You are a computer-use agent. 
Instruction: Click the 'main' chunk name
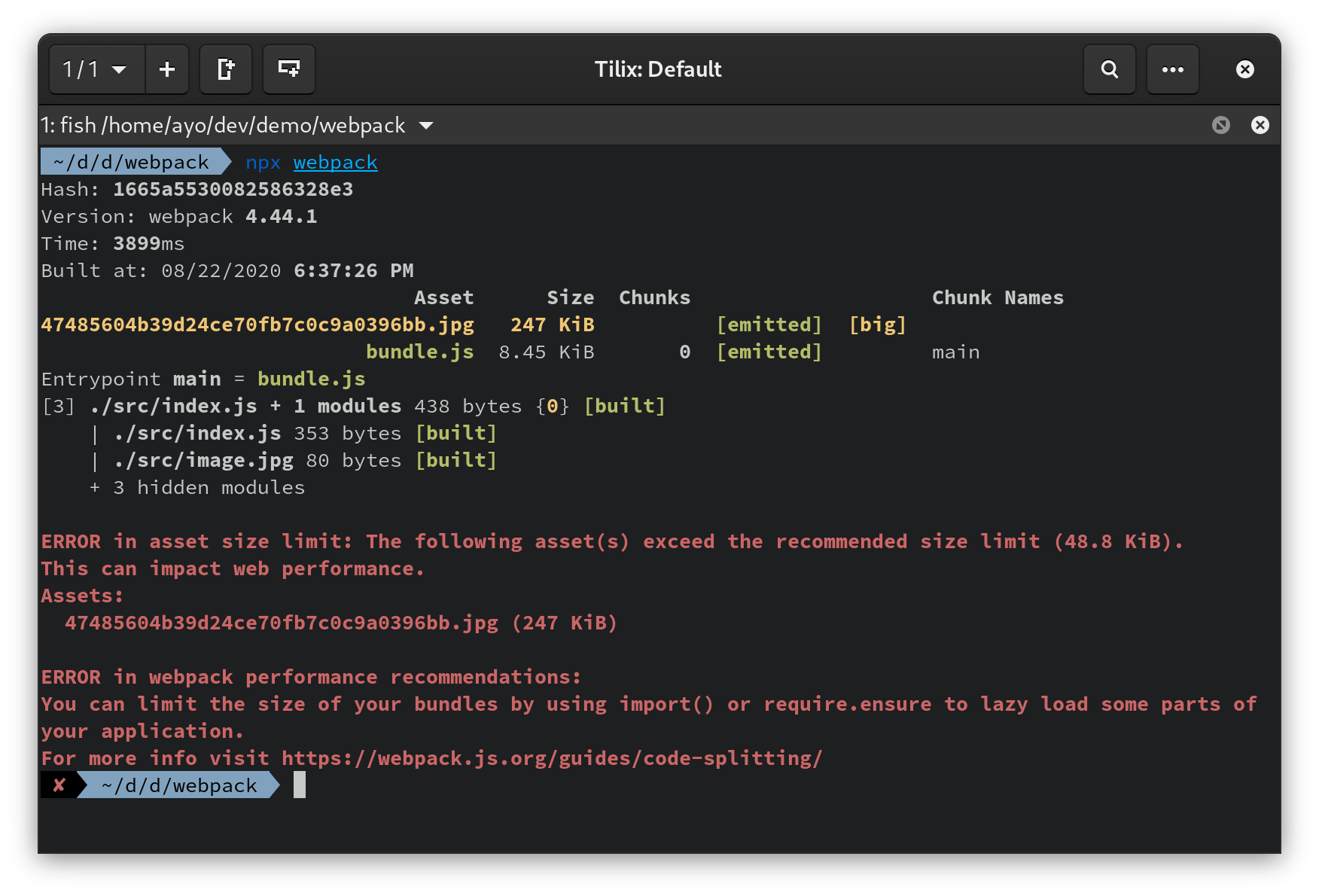956,352
